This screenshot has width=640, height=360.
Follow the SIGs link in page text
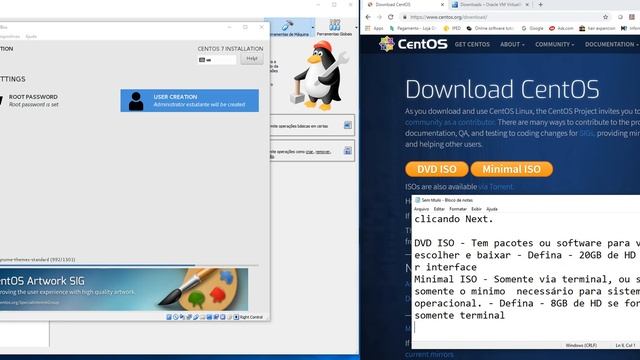pyautogui.click(x=586, y=133)
